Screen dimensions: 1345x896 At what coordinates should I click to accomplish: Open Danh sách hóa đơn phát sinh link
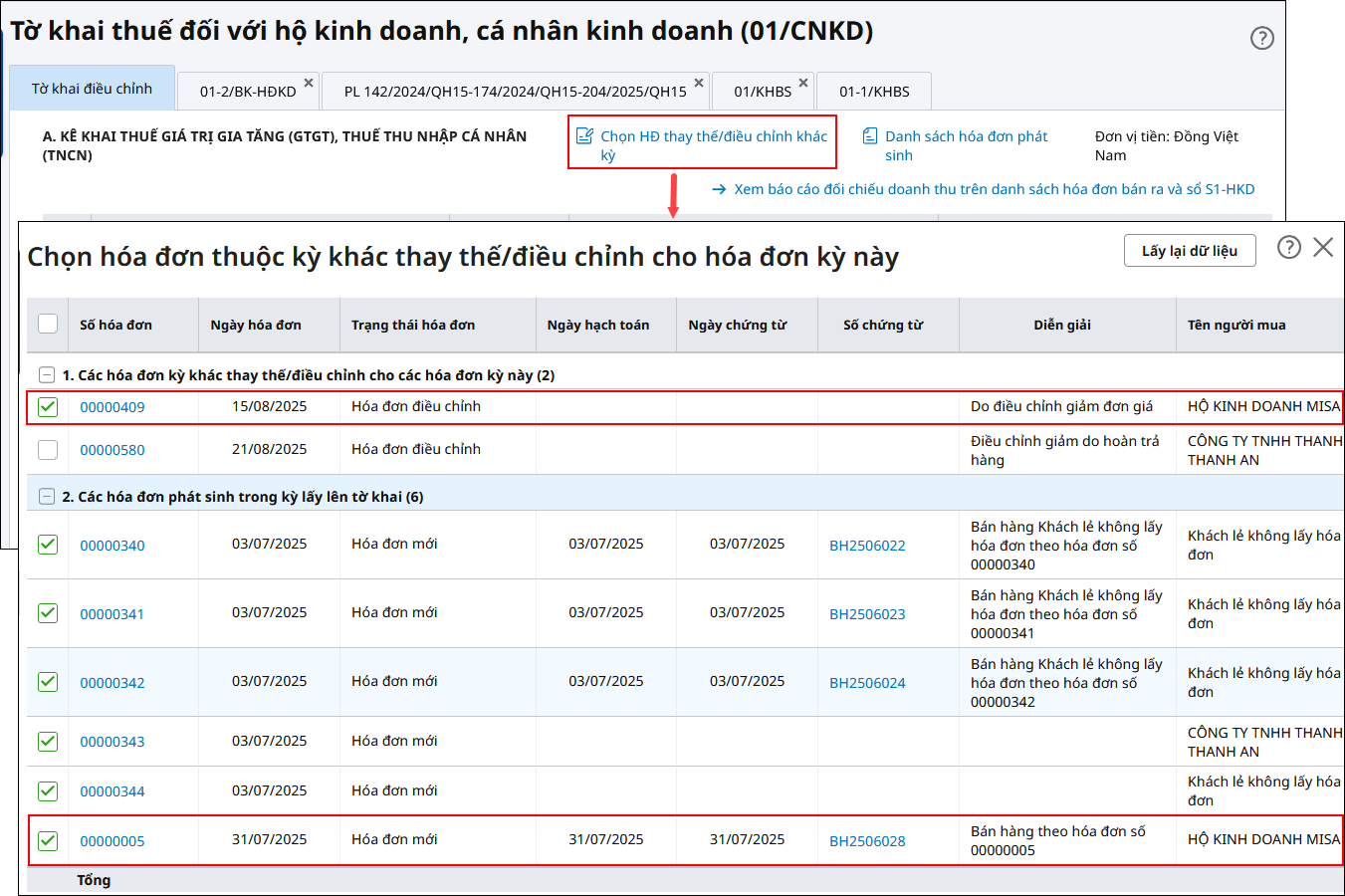(x=966, y=145)
